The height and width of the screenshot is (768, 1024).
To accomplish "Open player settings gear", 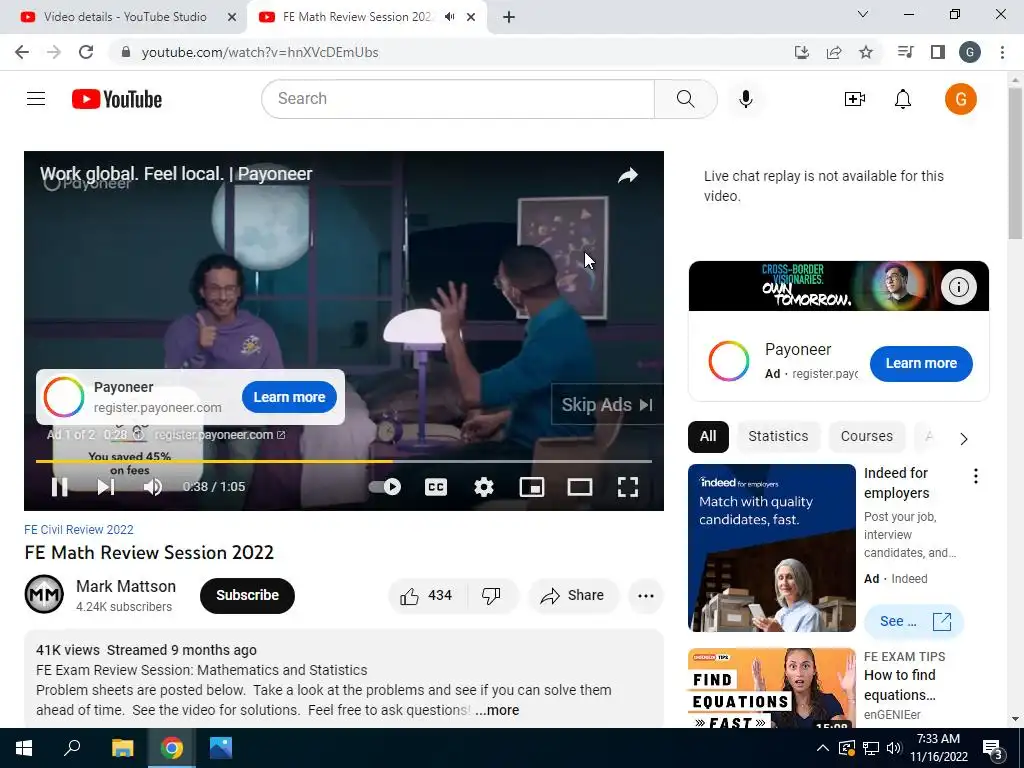I will [484, 487].
